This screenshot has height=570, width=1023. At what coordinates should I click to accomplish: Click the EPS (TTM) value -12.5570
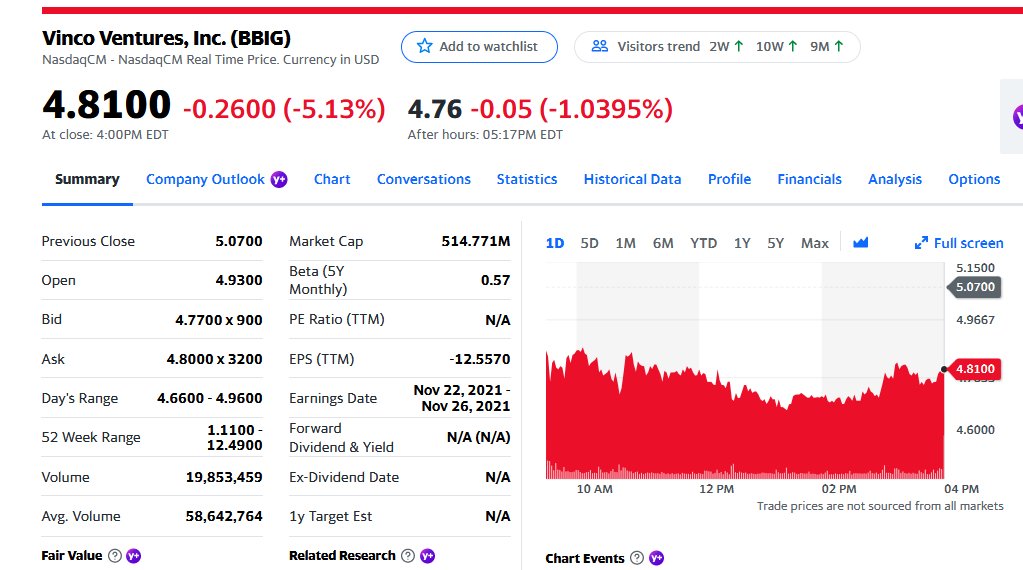pyautogui.click(x=480, y=359)
